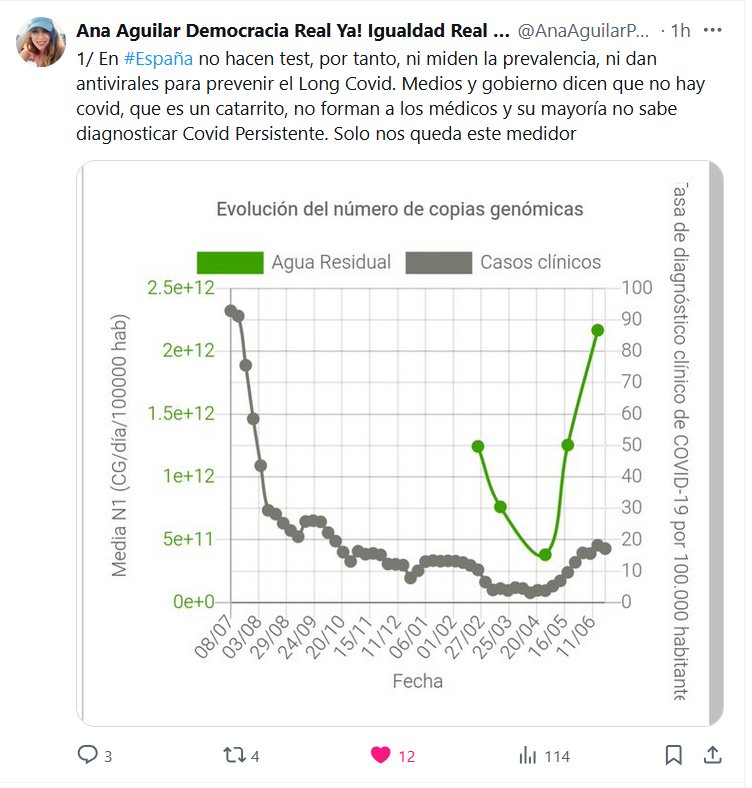The width and height of the screenshot is (752, 788).
Task: Open the 1h timestamp link
Action: tap(680, 30)
